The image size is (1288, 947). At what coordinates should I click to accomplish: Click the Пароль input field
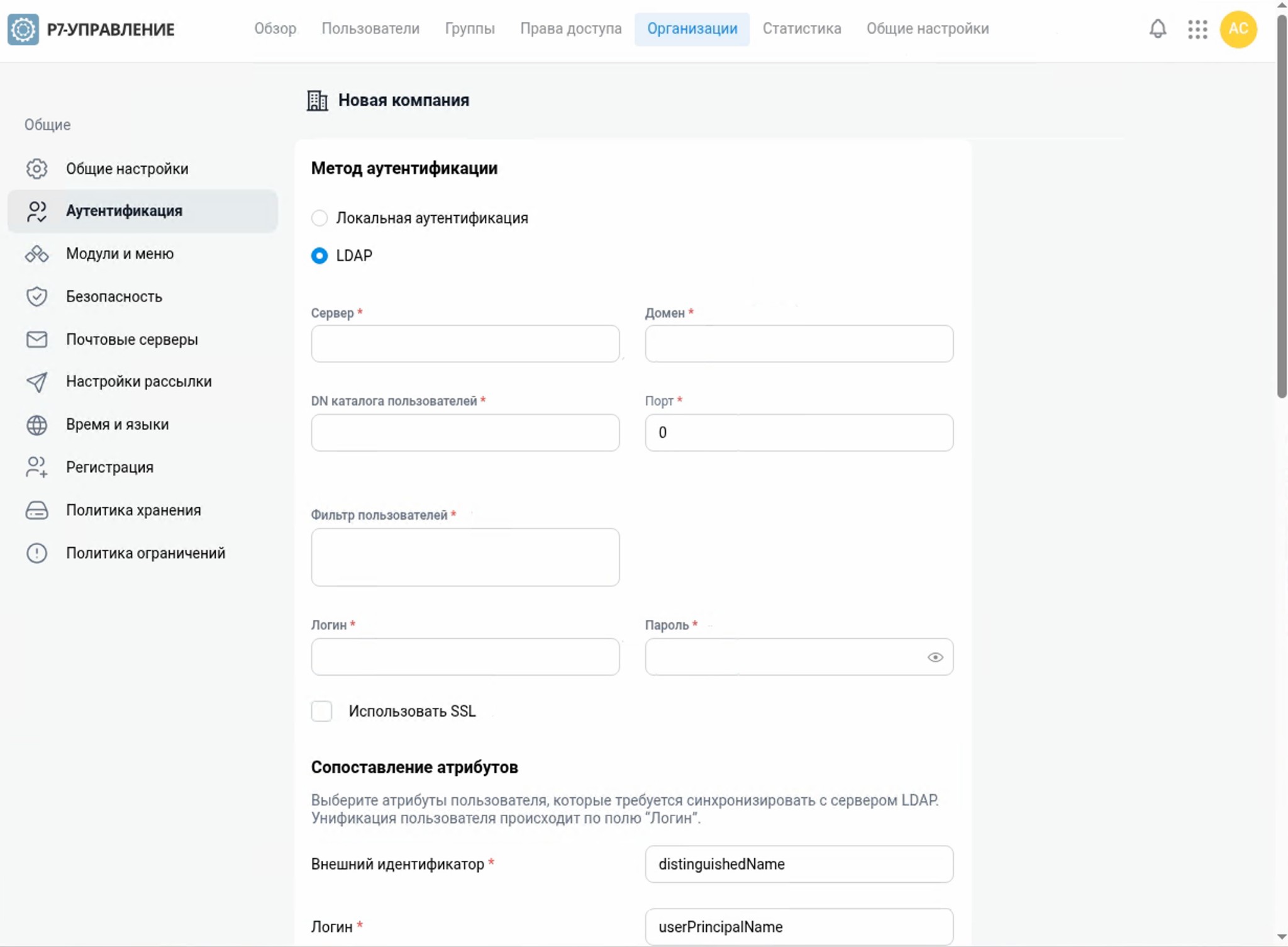(x=799, y=657)
